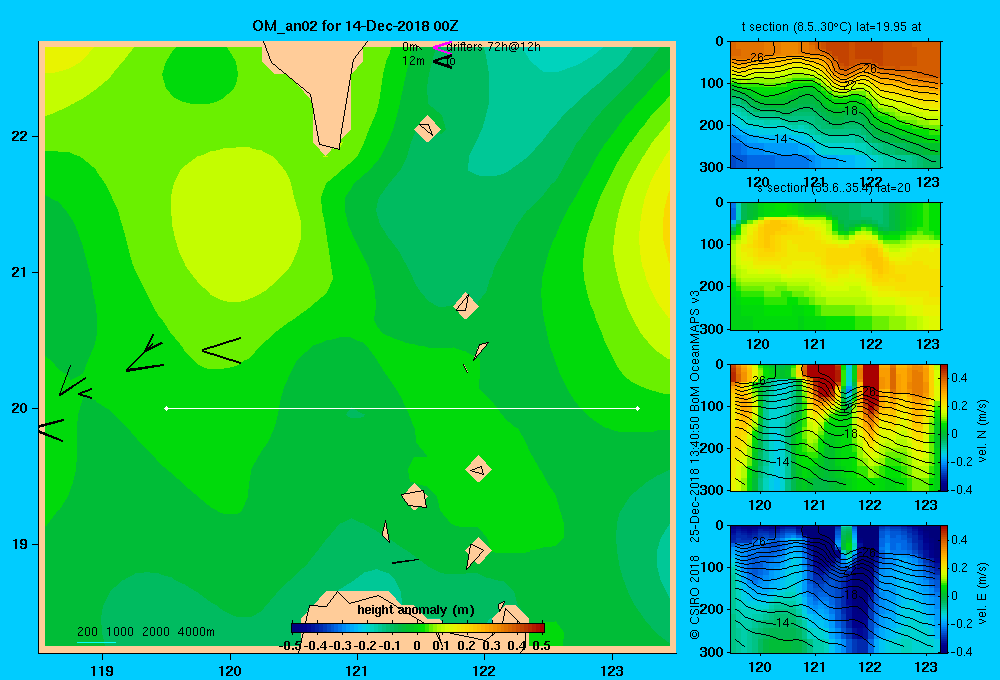1000x680 pixels.
Task: Click latitude label 20 on main map
Action: (x=20, y=408)
